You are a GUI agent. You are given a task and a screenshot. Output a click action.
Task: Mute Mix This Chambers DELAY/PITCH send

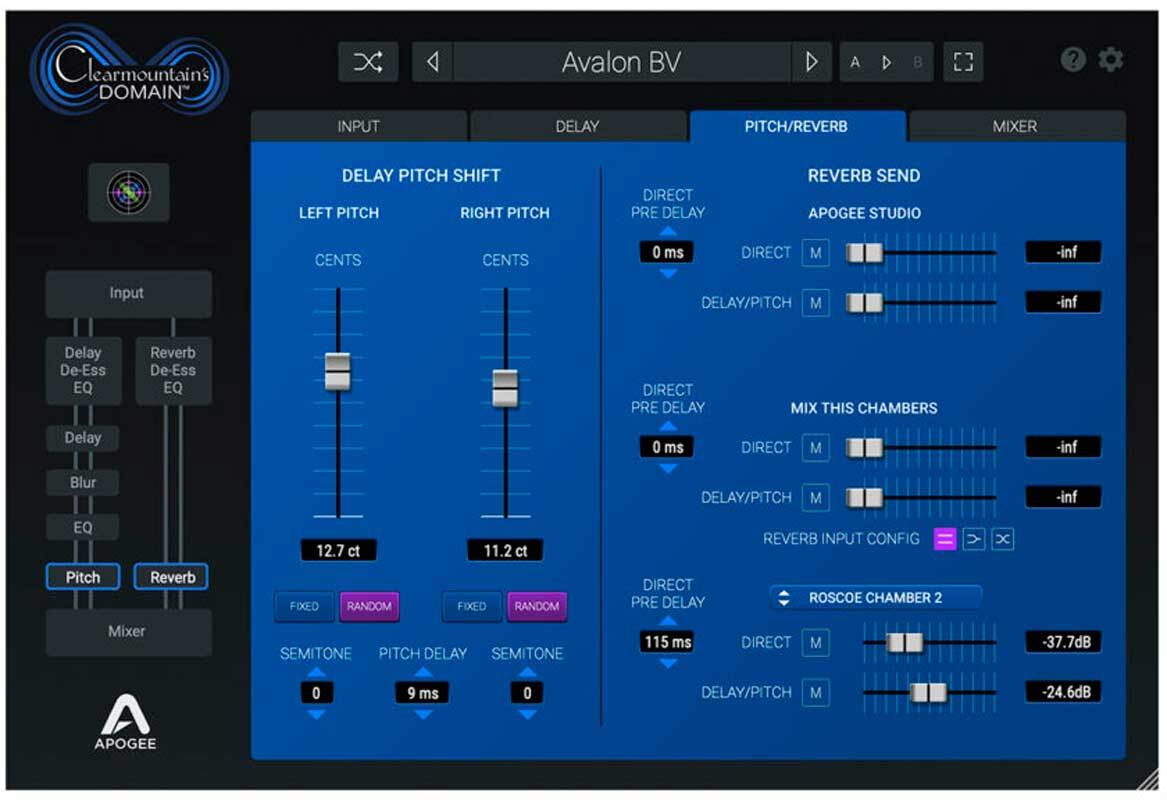(x=815, y=497)
